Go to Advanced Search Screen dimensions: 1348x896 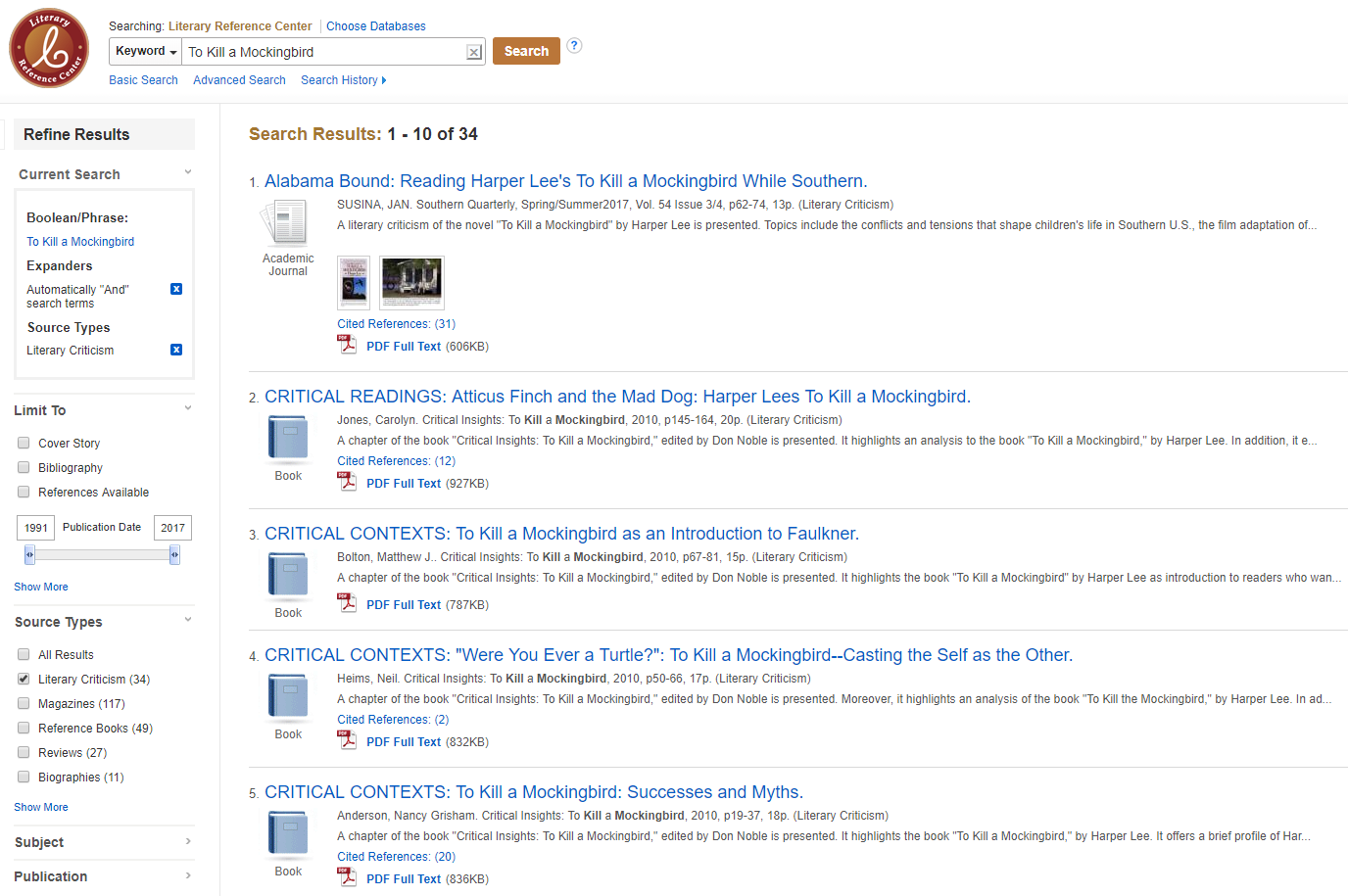click(239, 80)
